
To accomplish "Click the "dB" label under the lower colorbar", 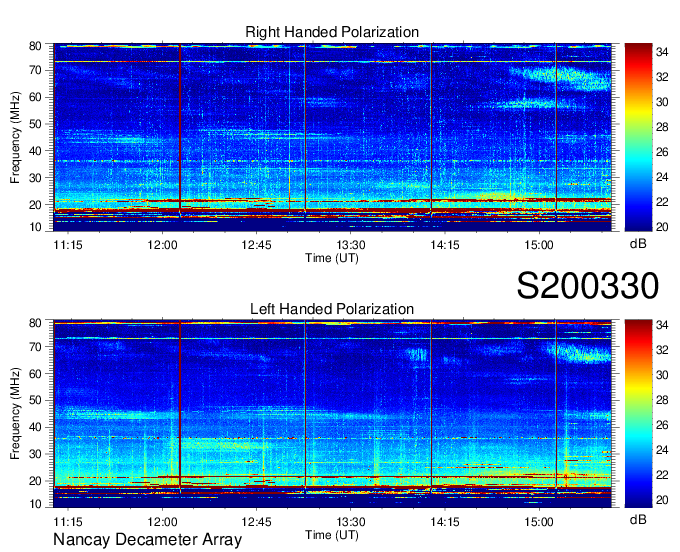I will tap(638, 519).
